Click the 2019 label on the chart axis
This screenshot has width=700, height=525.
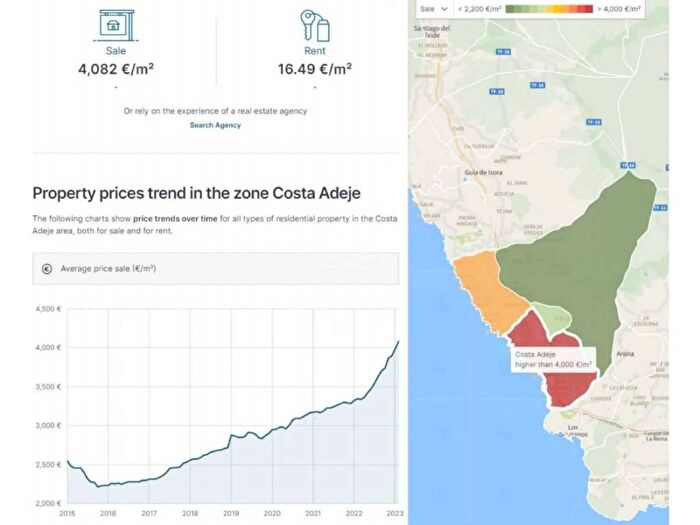point(230,512)
